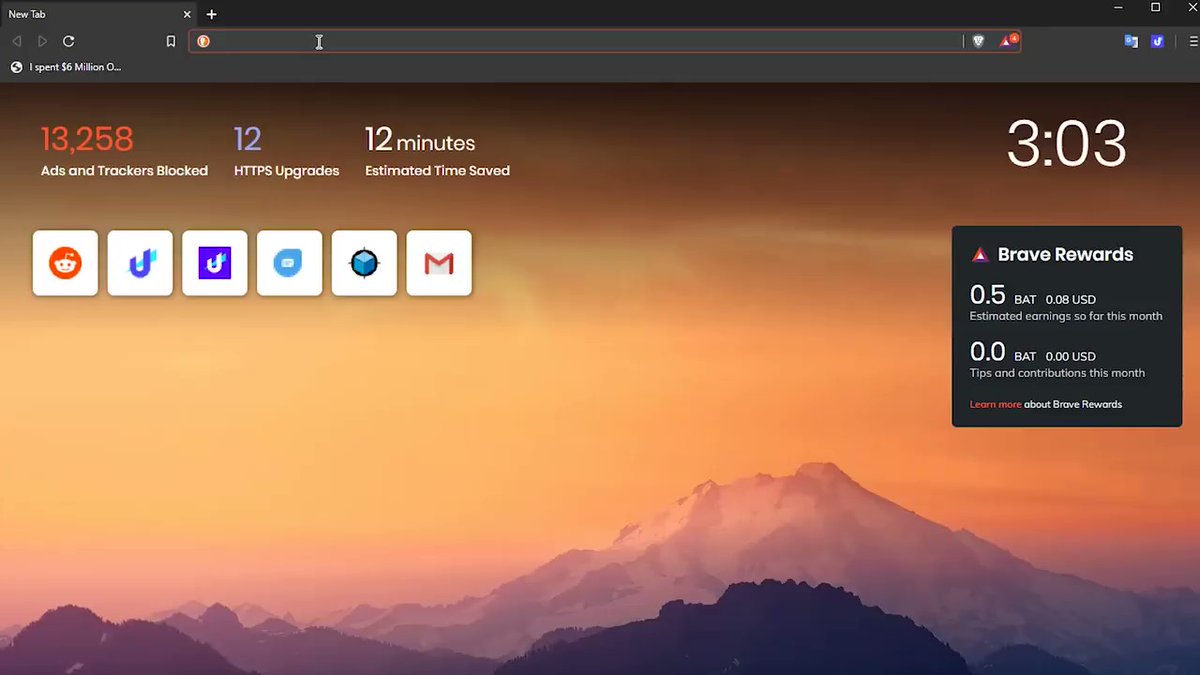Click the 3:03 clock display

click(x=1066, y=144)
